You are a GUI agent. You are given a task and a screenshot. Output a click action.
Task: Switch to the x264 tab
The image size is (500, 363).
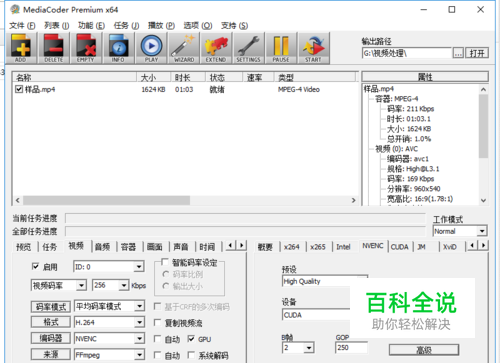click(292, 247)
